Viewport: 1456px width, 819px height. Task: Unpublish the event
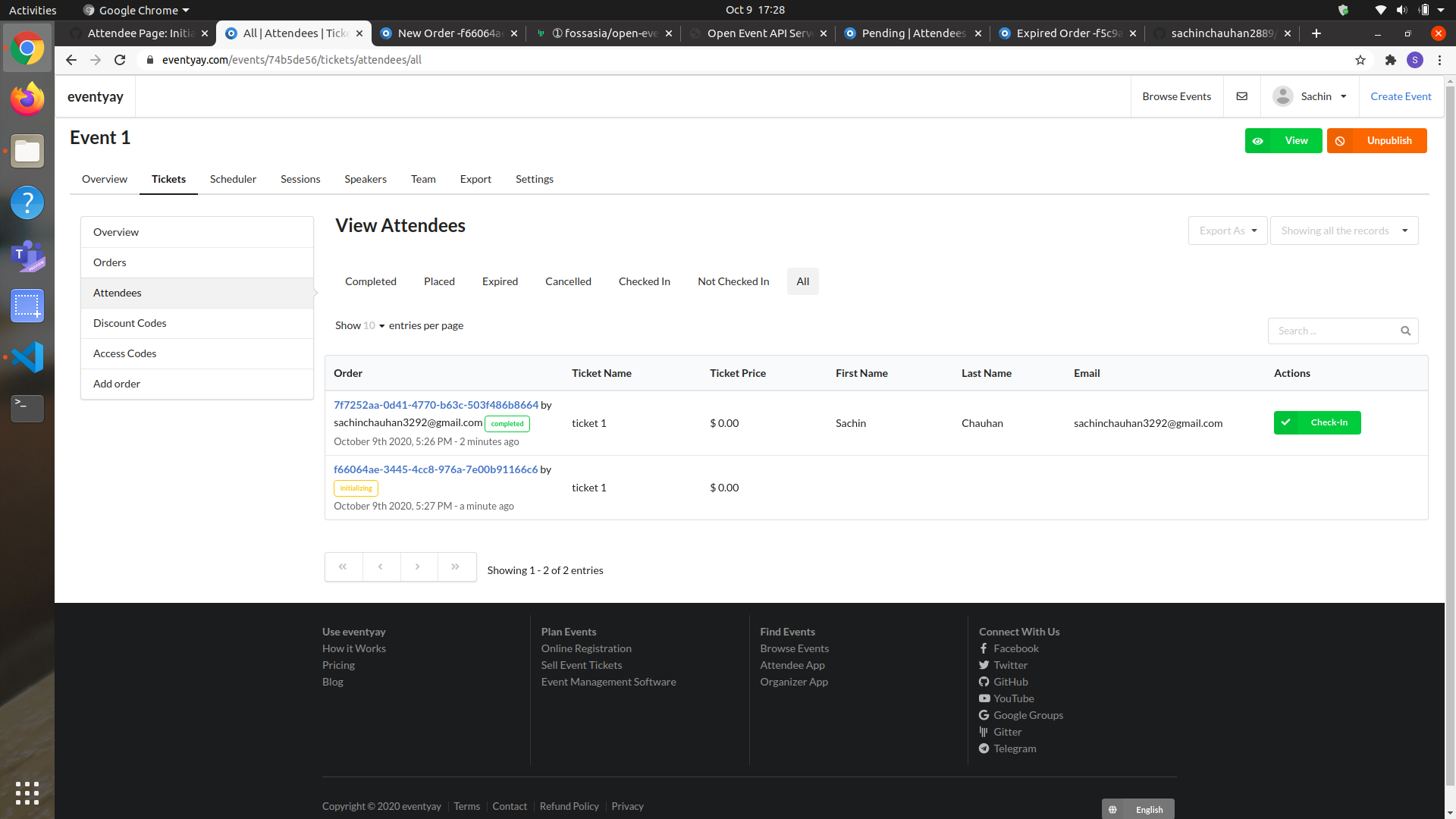[x=1376, y=140]
